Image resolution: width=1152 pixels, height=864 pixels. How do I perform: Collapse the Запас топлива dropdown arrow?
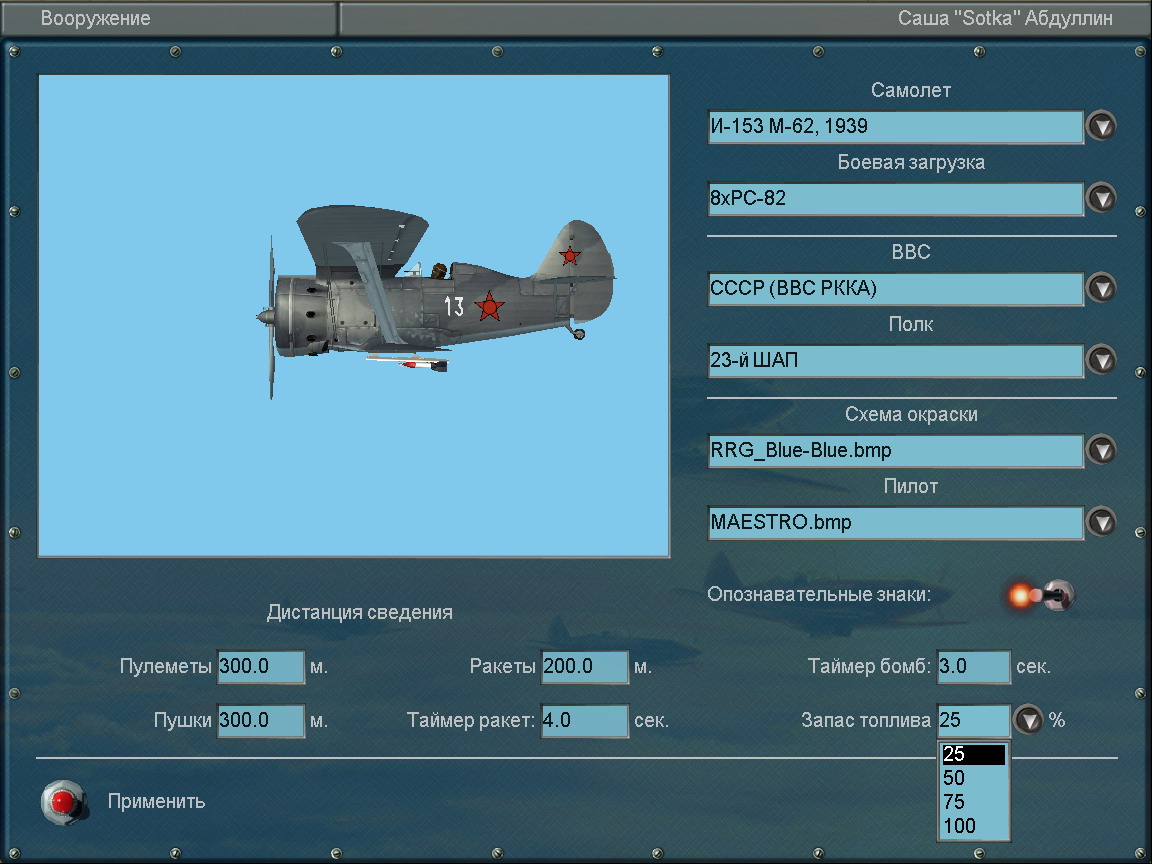point(1028,721)
